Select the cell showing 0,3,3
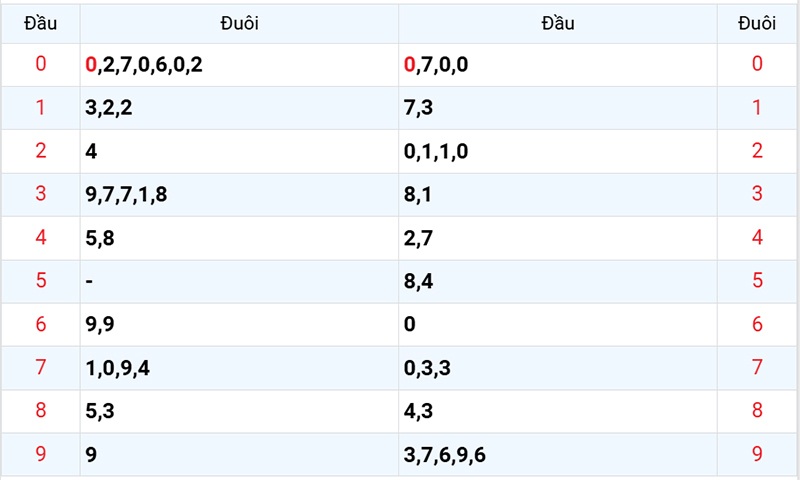This screenshot has width=800, height=480. (x=558, y=368)
